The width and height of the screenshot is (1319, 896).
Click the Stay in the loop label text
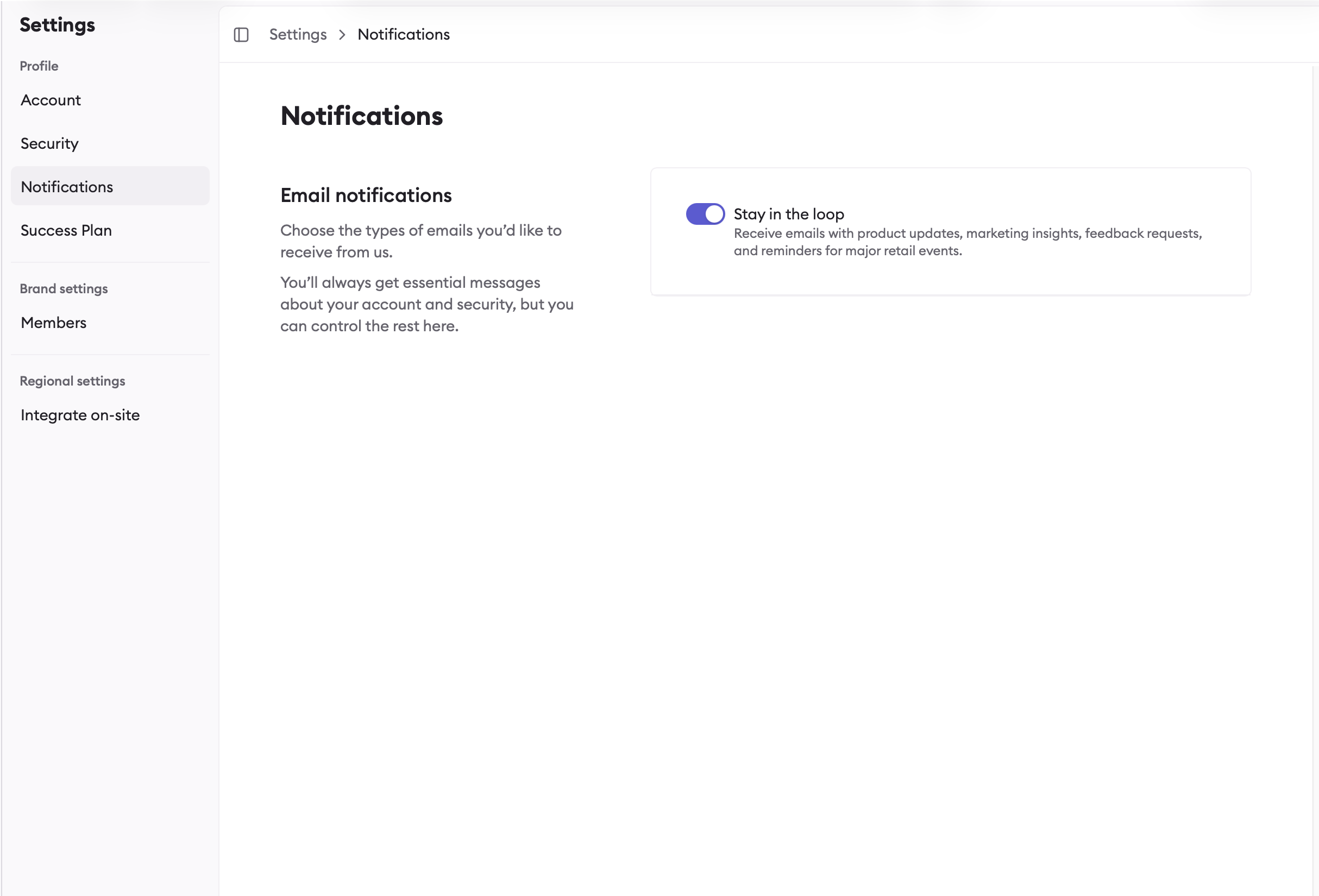pyautogui.click(x=788, y=214)
